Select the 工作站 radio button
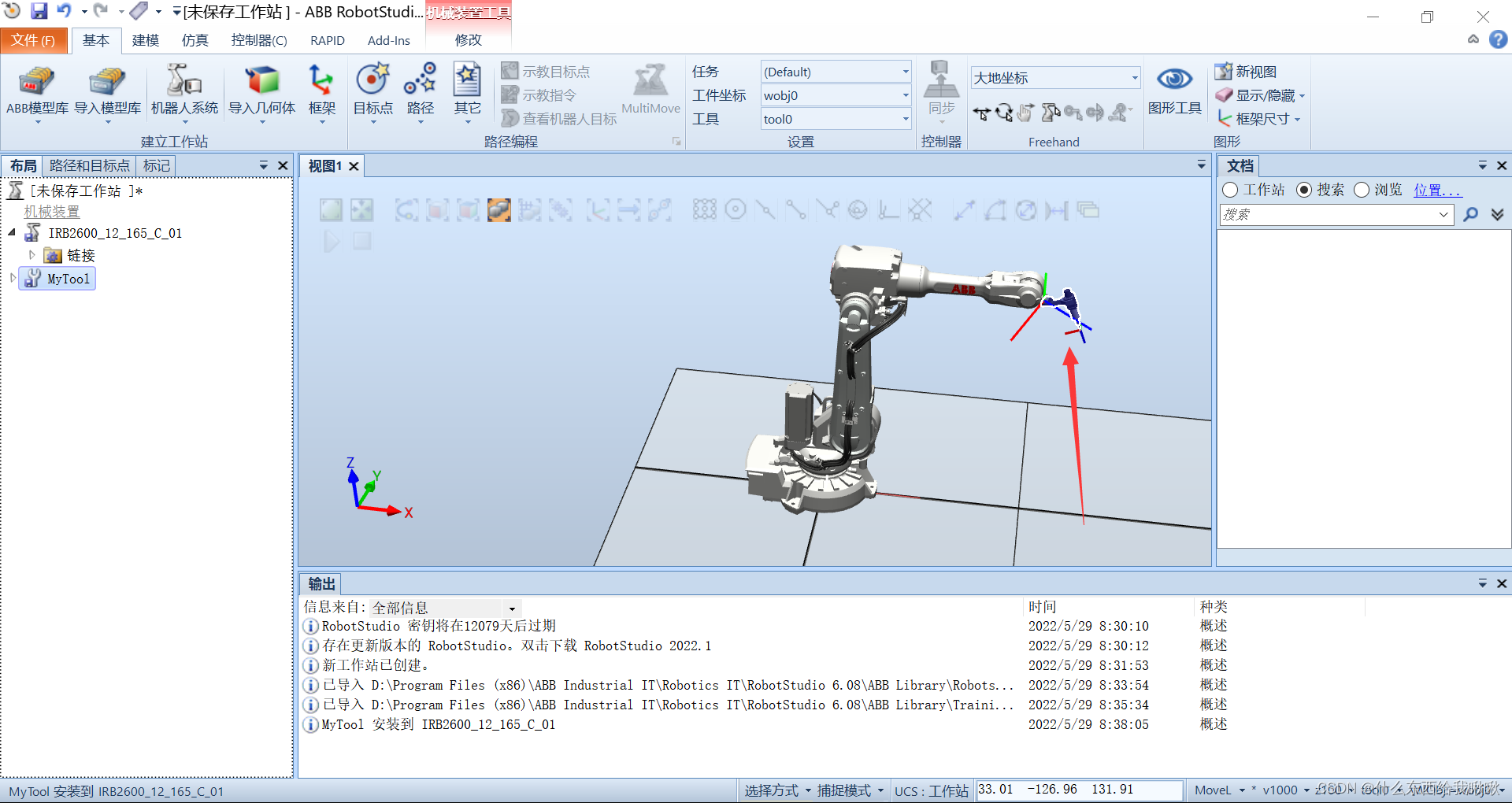The image size is (1512, 803). click(1230, 190)
